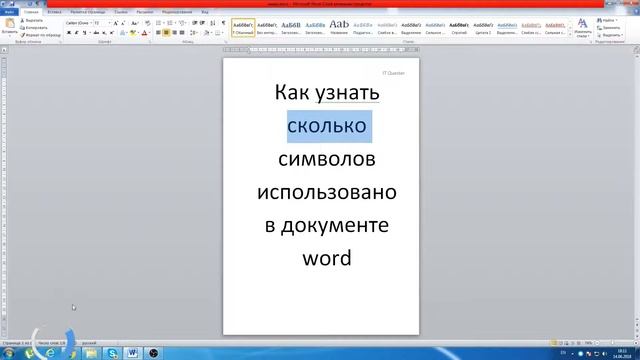640x360 pixels.
Task: Adjust the zoom slider in status bar
Action: [x=612, y=343]
